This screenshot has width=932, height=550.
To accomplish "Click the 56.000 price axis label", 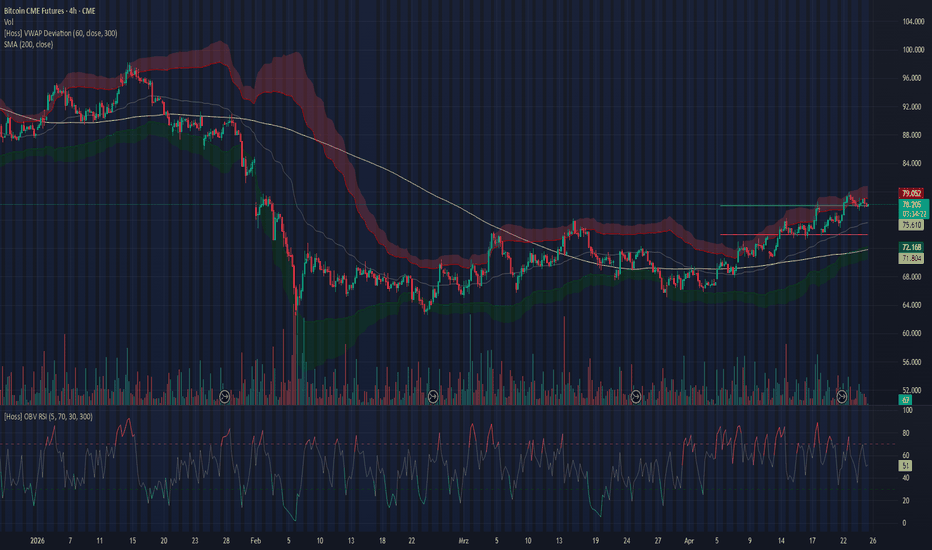I will [913, 362].
